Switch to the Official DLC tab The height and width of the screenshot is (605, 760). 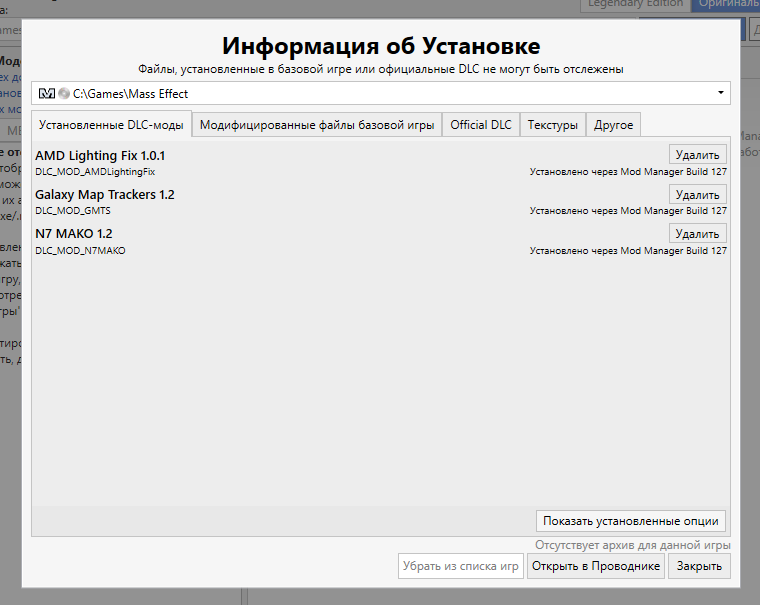[481, 125]
